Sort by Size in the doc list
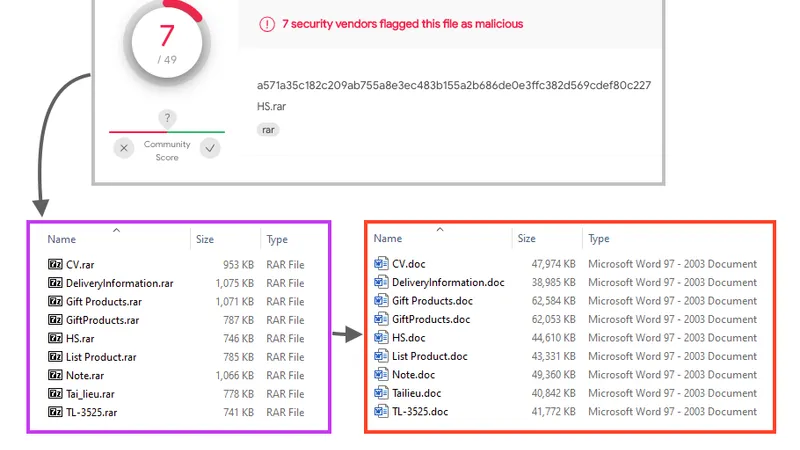This screenshot has width=800, height=450. [527, 238]
